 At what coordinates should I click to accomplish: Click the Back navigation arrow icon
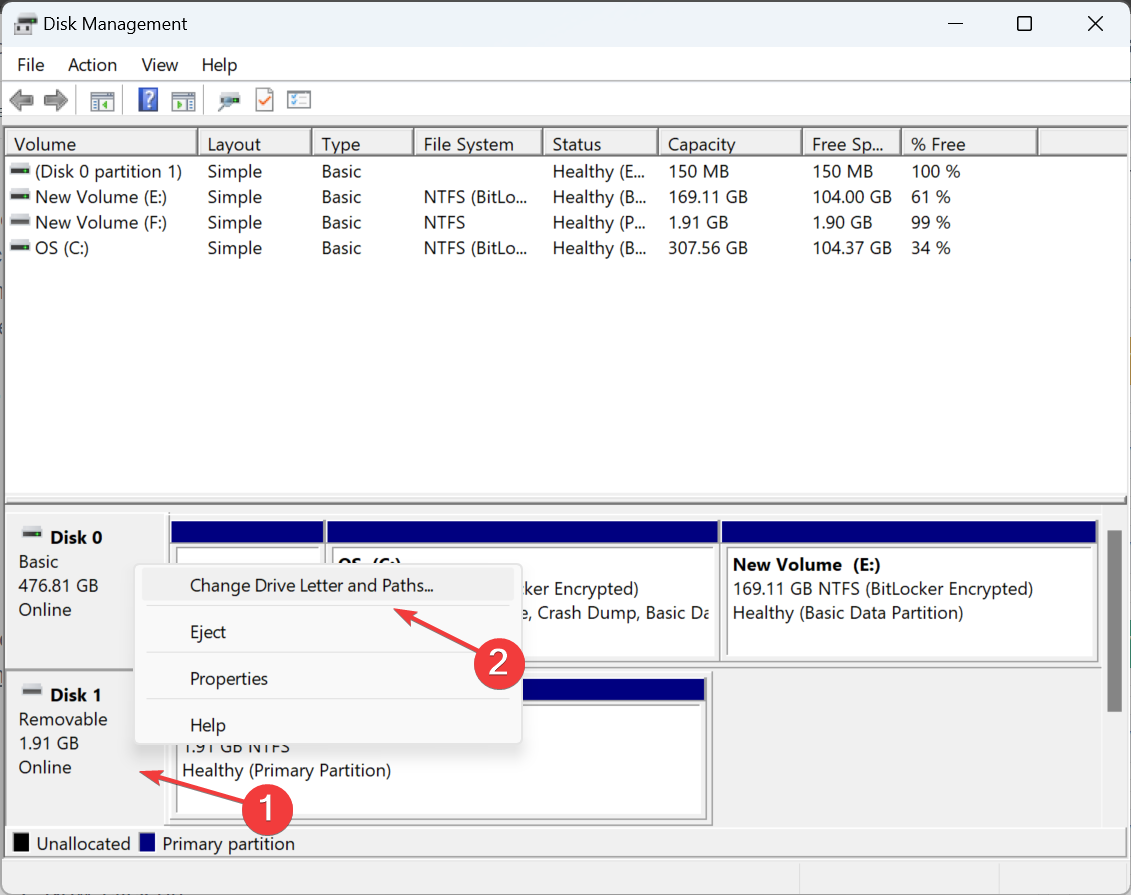pos(21,99)
